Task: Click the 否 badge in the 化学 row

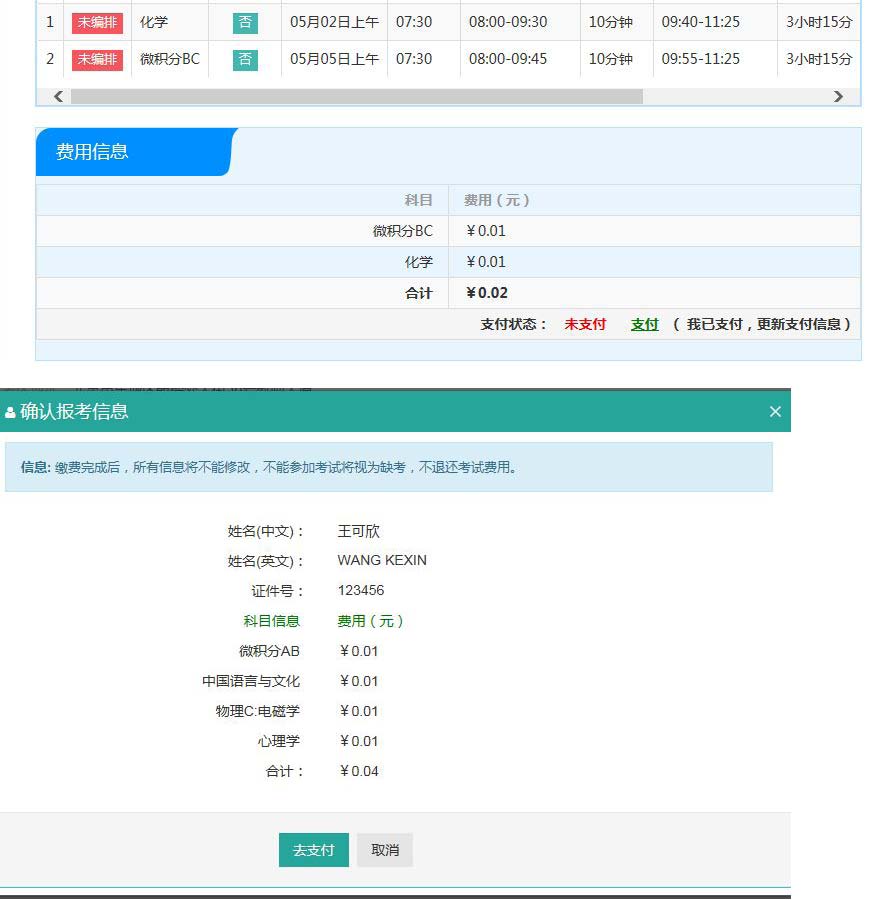Action: coord(245,22)
